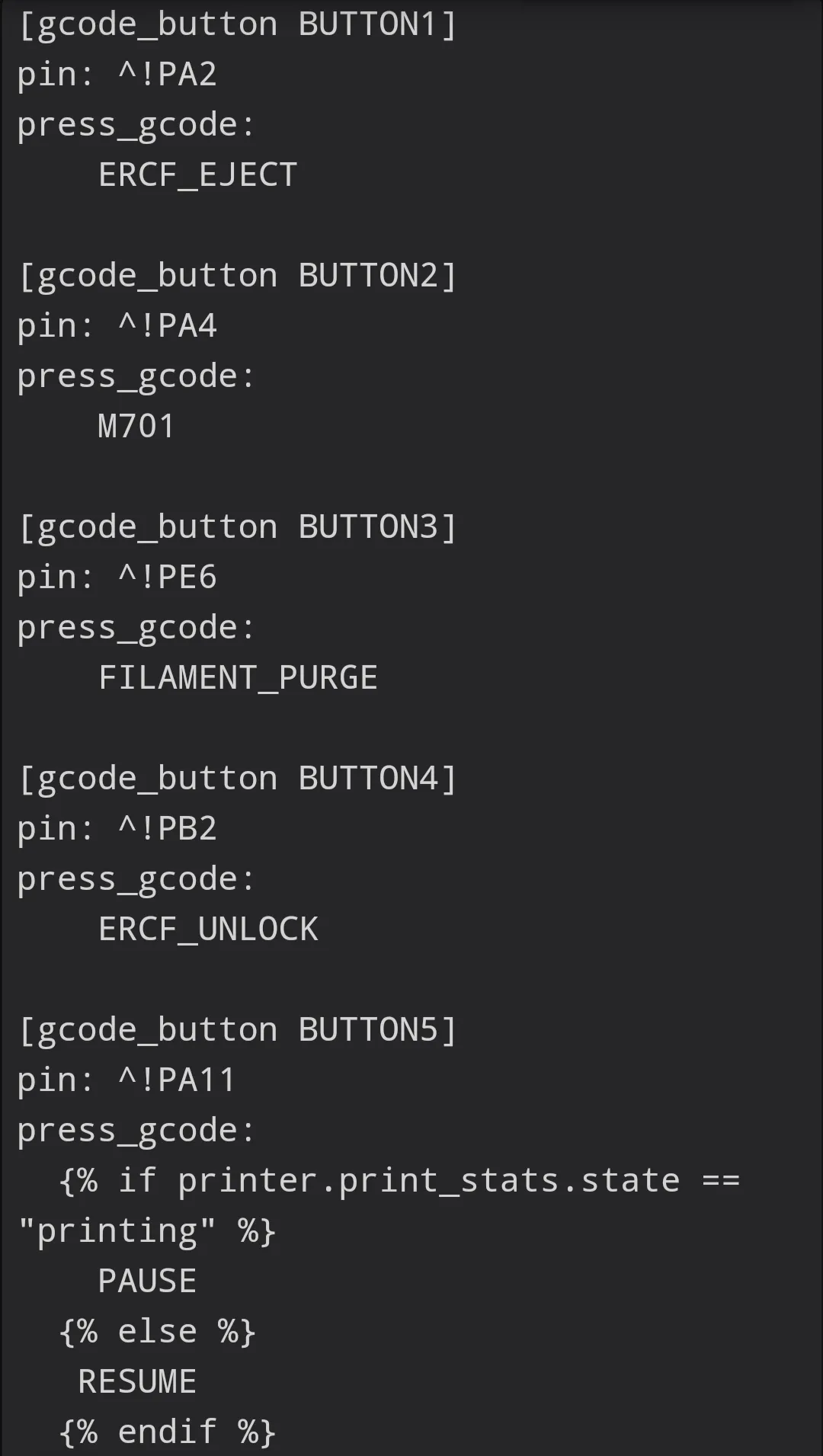Place cursor on pin ^!PA4 line

(x=117, y=326)
